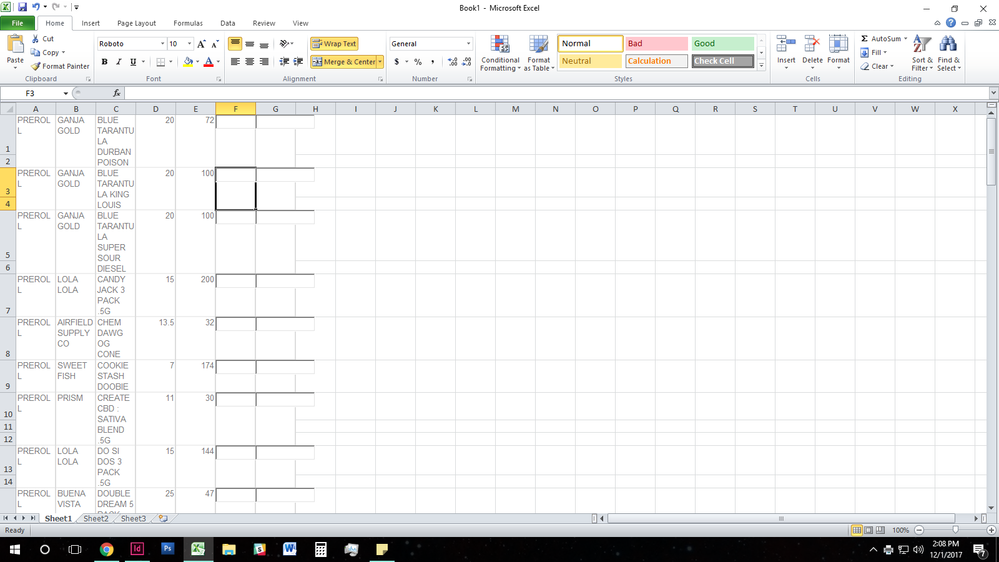Apply comma style
This screenshot has width=999, height=562.
pos(433,62)
